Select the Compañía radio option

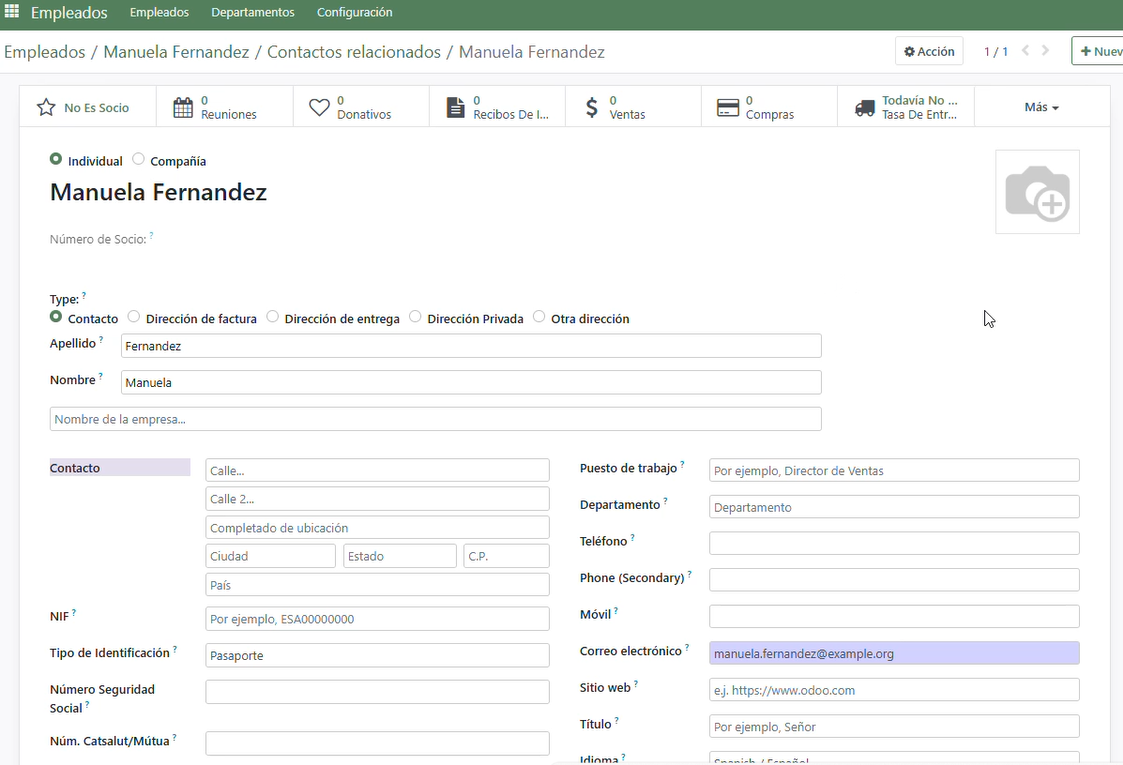pyautogui.click(x=139, y=159)
